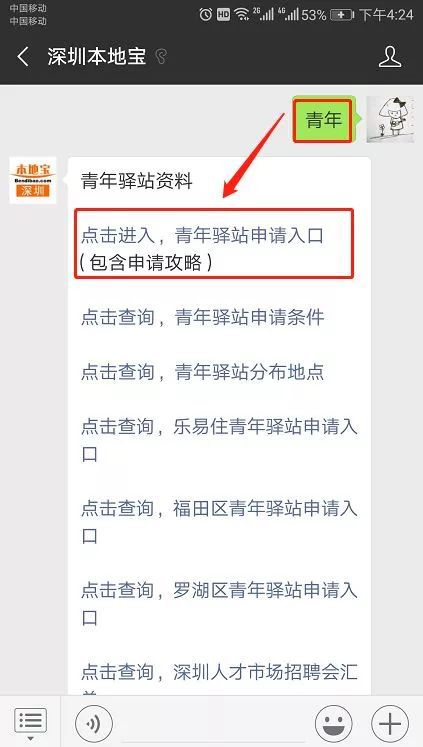Tap the back arrow in the header
The width and height of the screenshot is (423, 747).
pos(23,57)
